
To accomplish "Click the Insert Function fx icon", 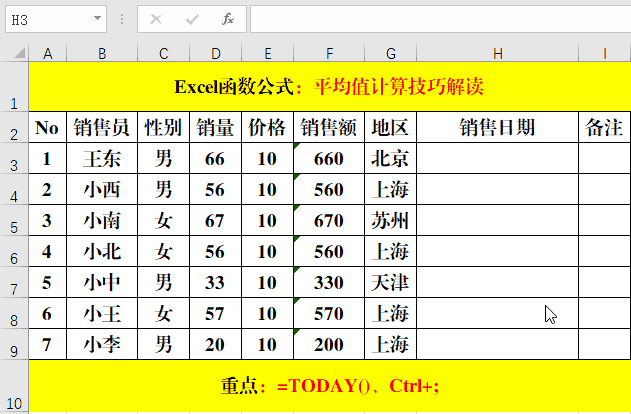I will coord(228,19).
